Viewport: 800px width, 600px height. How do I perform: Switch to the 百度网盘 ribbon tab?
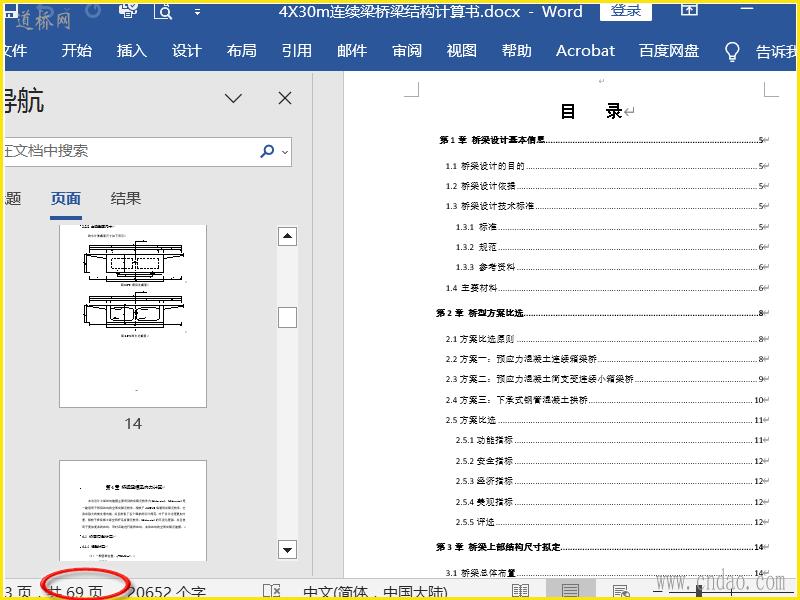point(668,51)
